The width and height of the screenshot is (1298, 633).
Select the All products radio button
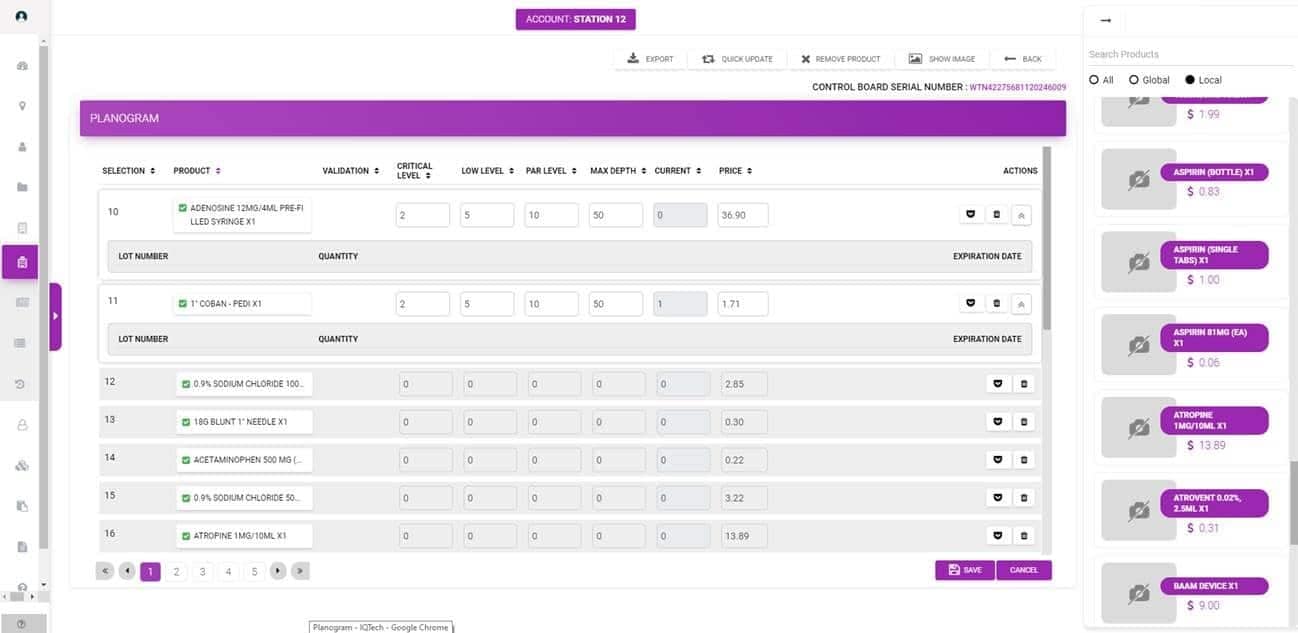1093,79
